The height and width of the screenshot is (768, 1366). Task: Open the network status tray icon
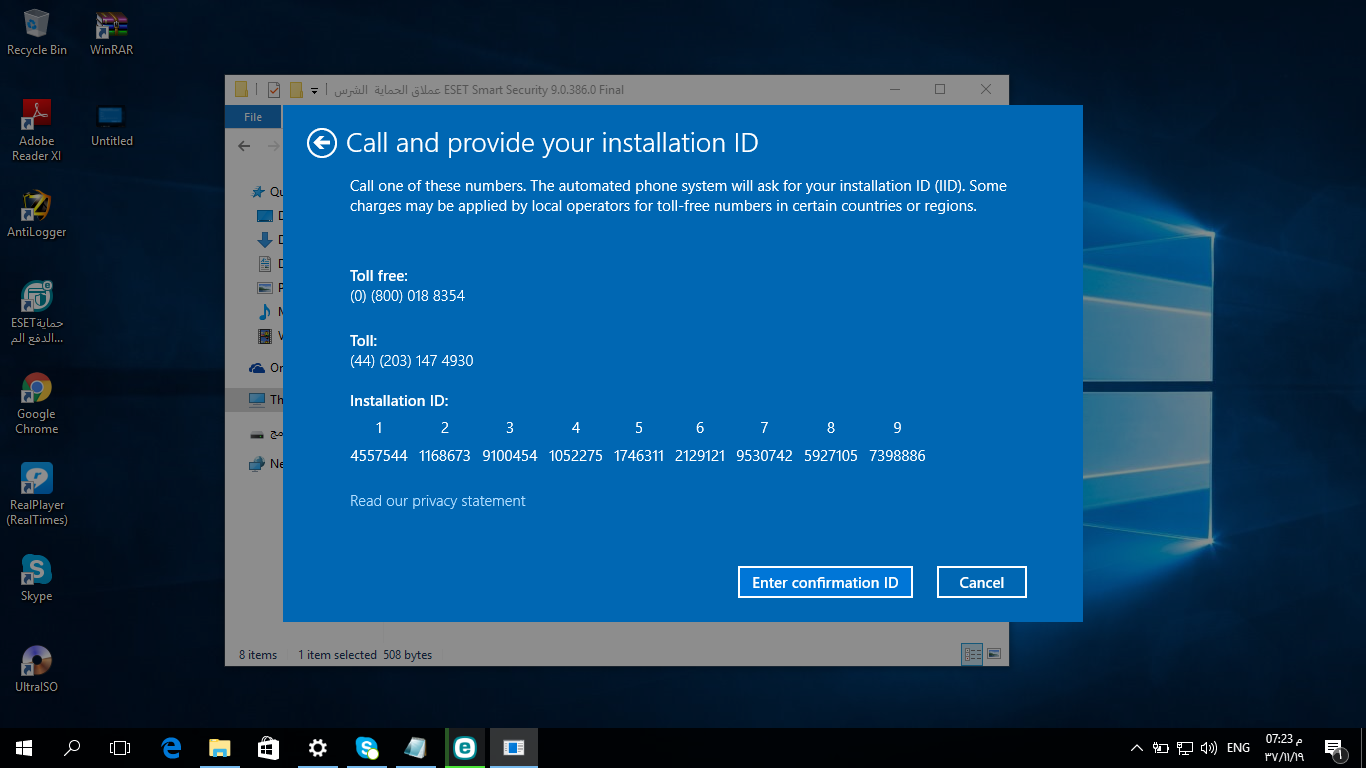1185,748
